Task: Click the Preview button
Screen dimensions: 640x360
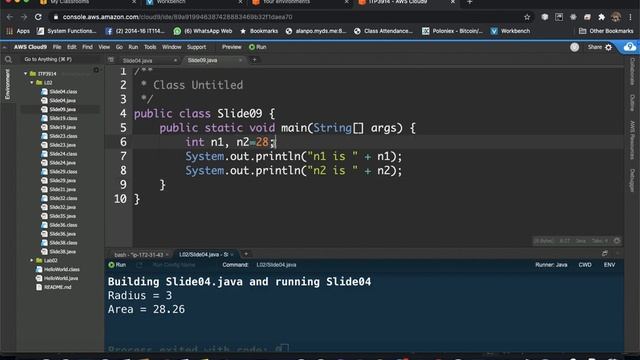Action: (231, 47)
